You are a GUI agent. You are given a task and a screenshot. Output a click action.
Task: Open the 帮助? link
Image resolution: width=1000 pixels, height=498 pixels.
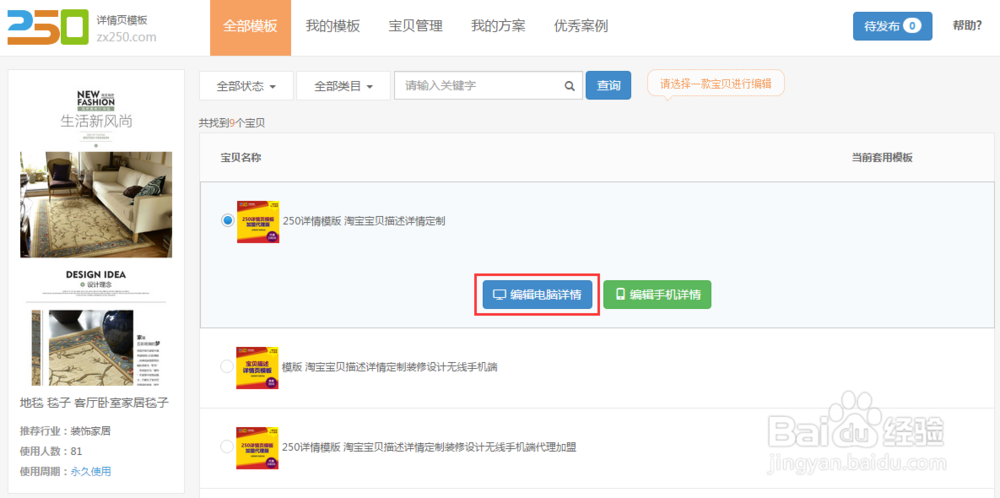coord(967,26)
